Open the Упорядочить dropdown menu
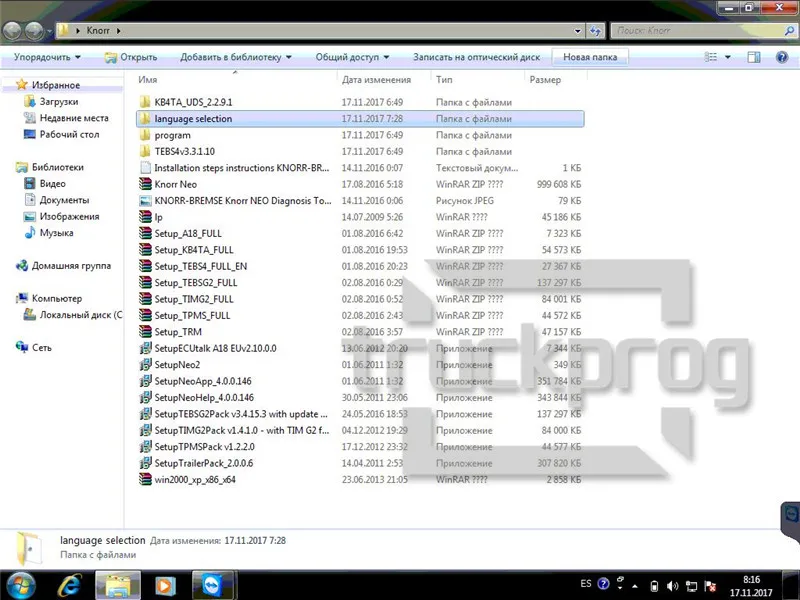The width and height of the screenshot is (800, 600). [47, 57]
